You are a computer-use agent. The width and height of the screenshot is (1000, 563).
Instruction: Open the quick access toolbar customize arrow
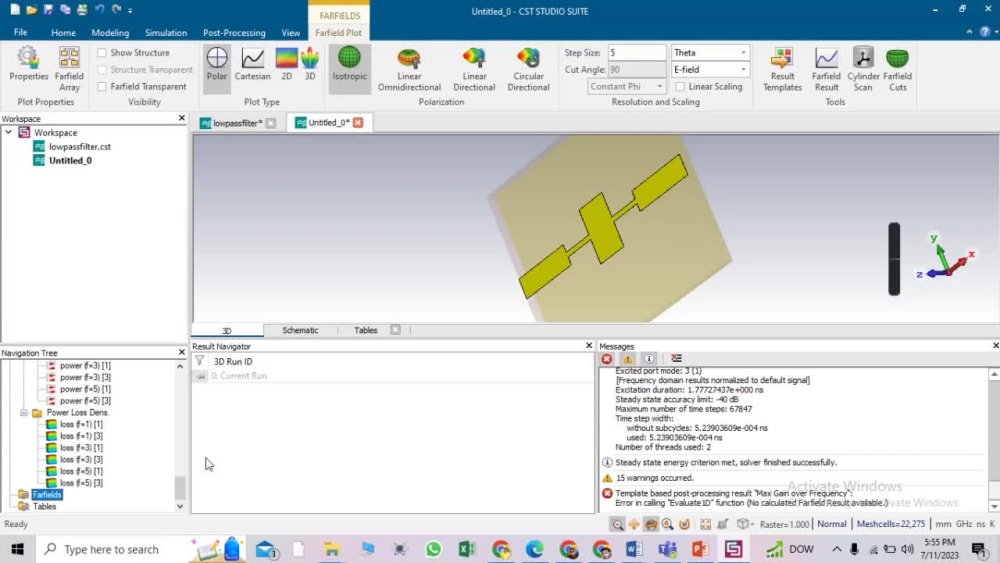coord(130,10)
